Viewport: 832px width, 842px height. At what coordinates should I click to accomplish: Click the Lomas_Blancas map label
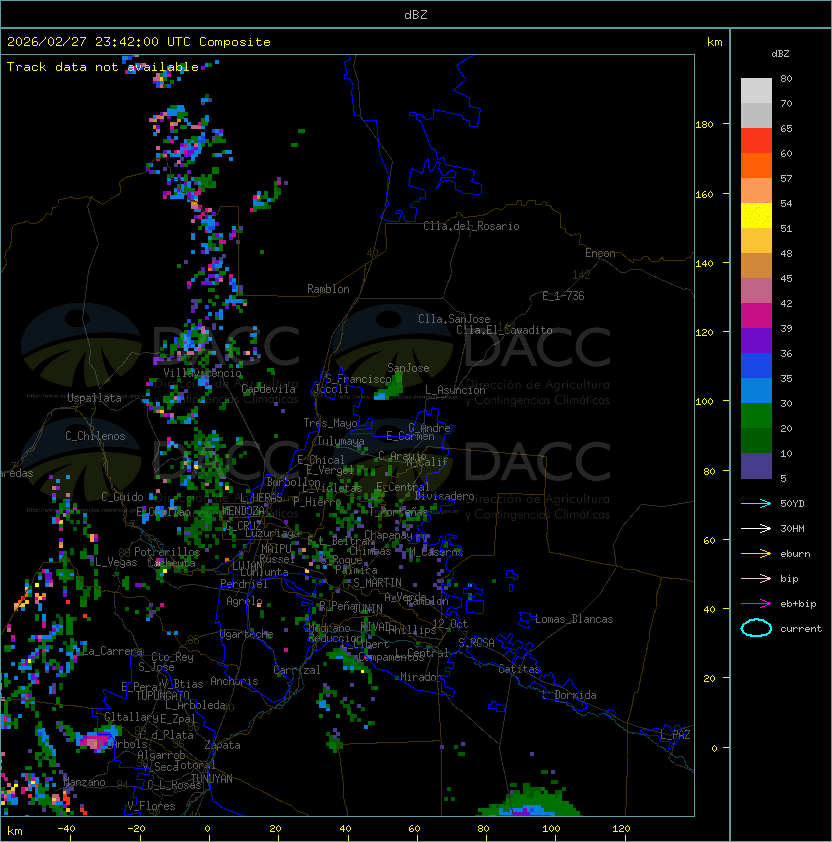point(574,619)
